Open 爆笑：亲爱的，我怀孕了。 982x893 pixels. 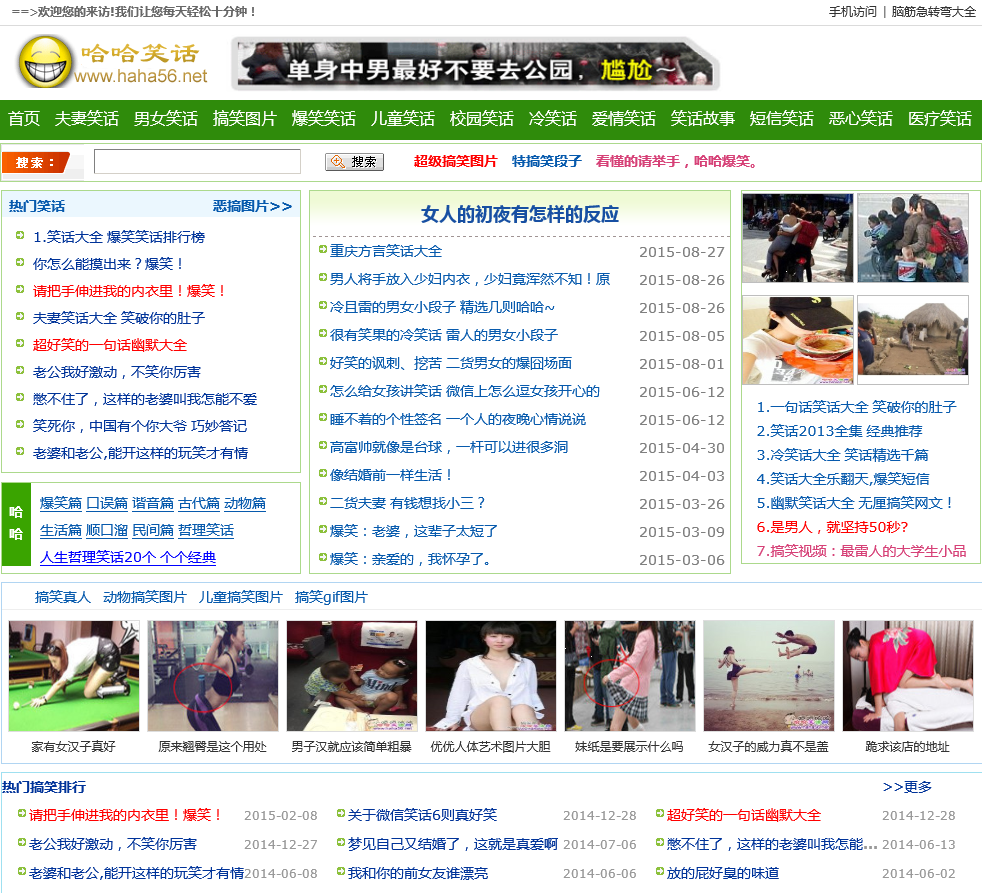click(x=411, y=559)
